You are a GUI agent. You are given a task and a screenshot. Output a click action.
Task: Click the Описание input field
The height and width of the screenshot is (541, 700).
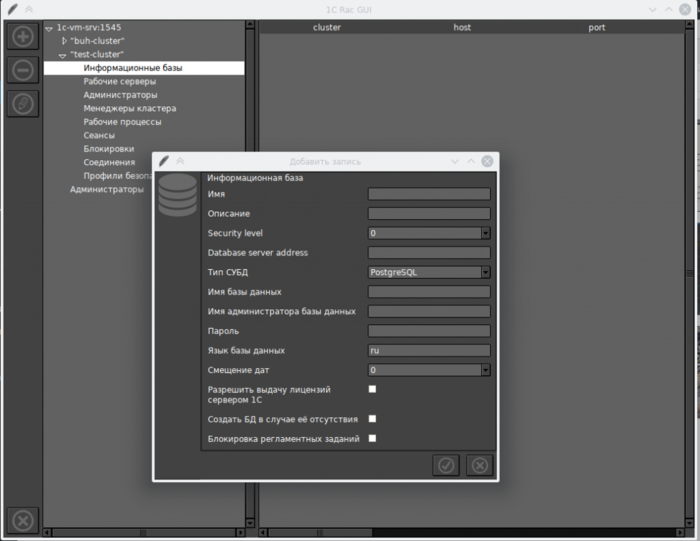point(429,213)
